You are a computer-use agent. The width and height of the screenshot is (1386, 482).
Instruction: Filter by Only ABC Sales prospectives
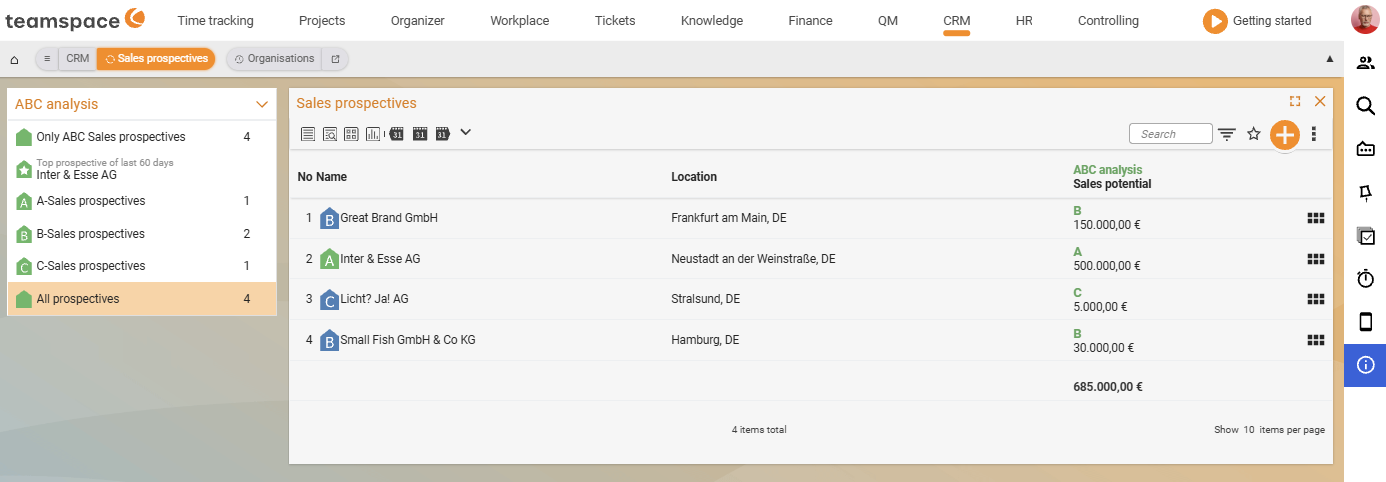142,137
